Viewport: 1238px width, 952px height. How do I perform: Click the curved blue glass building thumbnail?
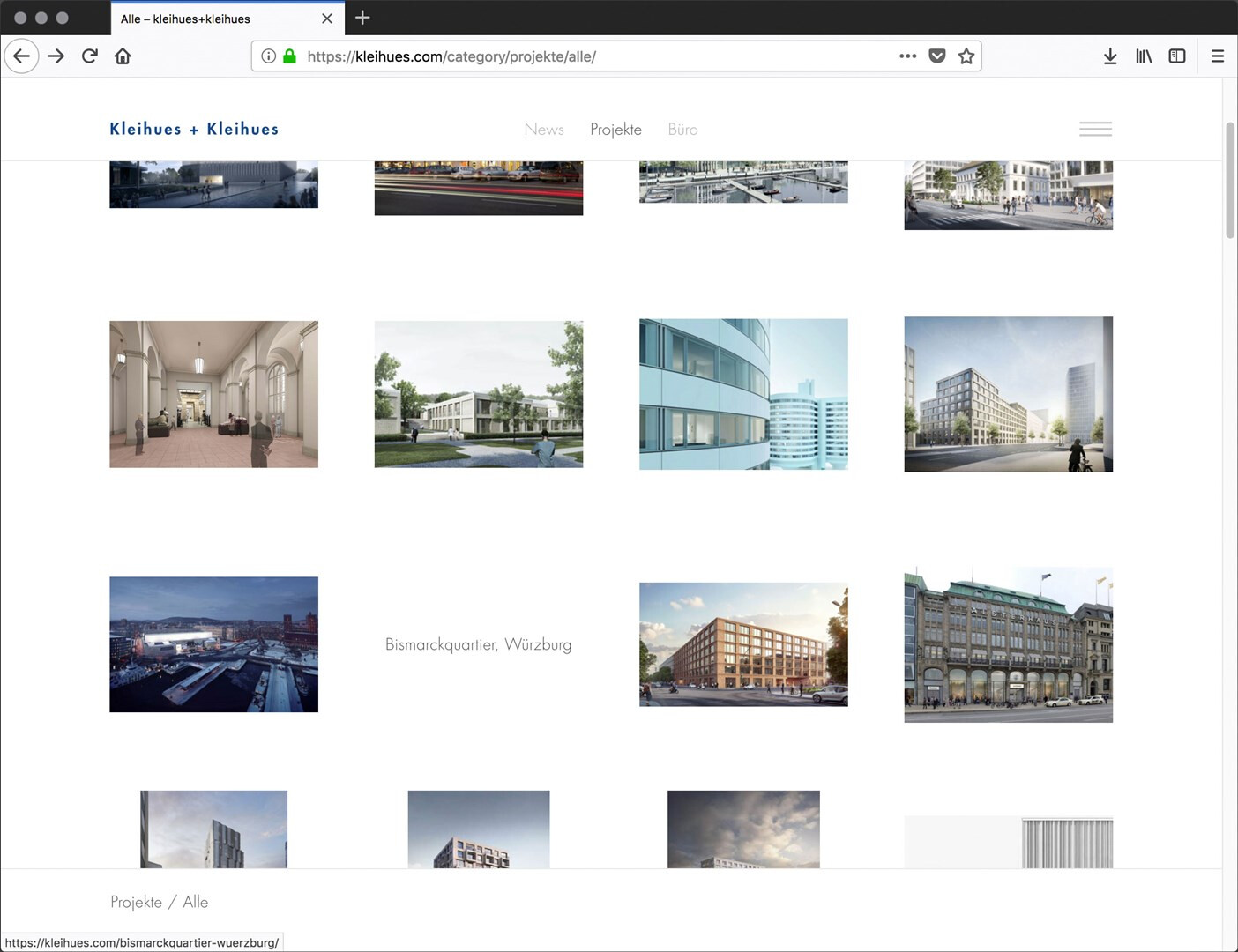(743, 394)
